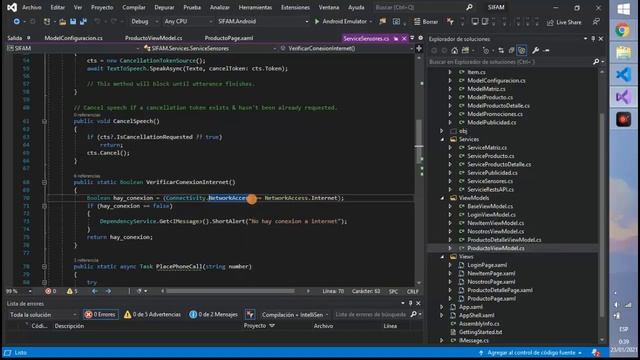Click the split editor plus icon
Screen dimensions: 640x360
(x=419, y=48)
